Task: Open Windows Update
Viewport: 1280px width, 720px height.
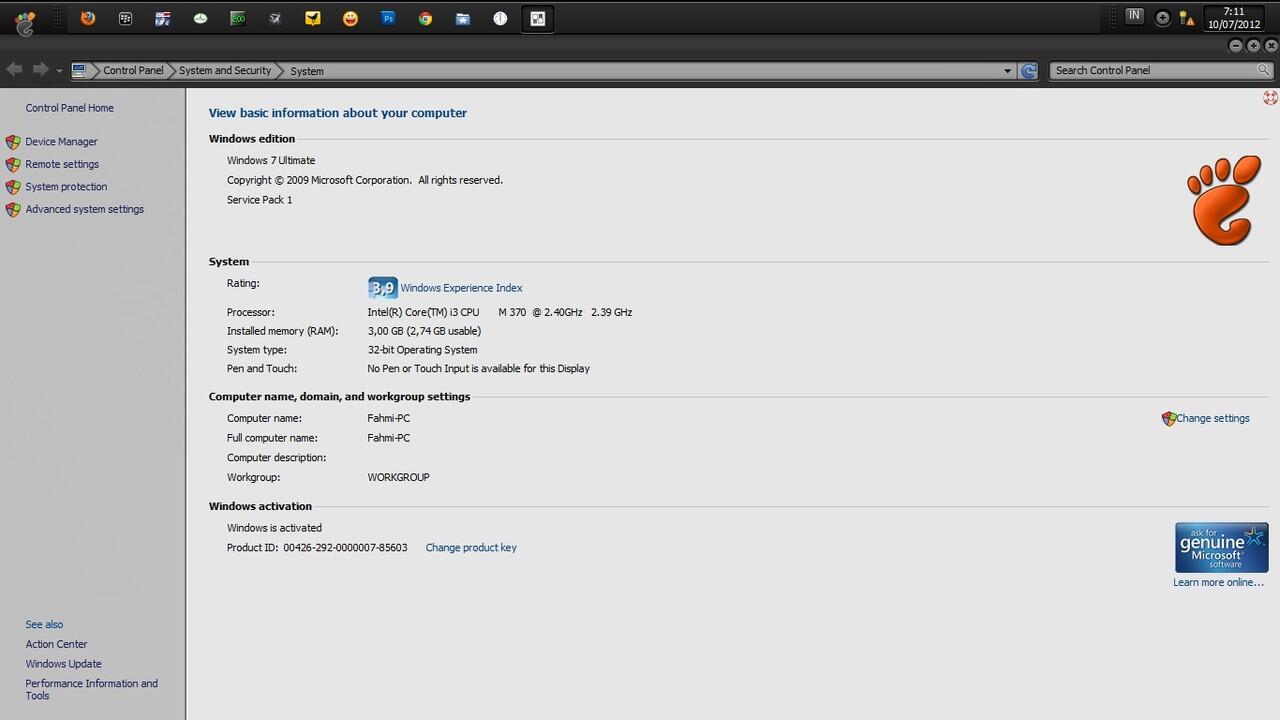Action: [63, 664]
